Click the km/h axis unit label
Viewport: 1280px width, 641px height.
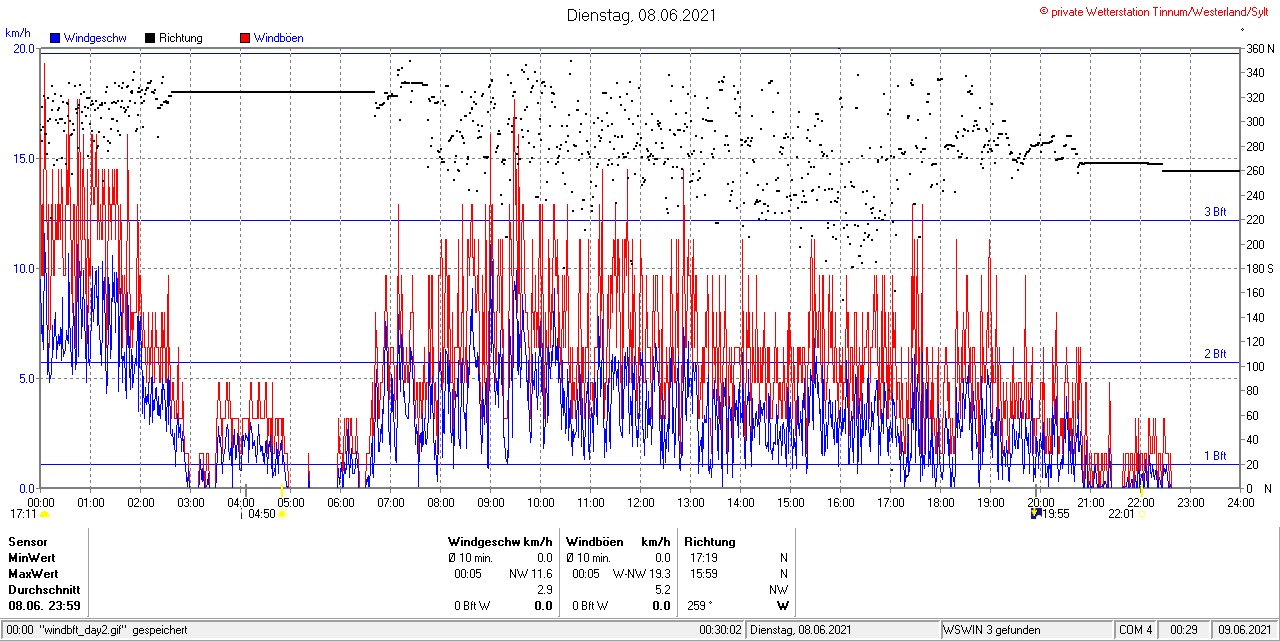pos(18,33)
